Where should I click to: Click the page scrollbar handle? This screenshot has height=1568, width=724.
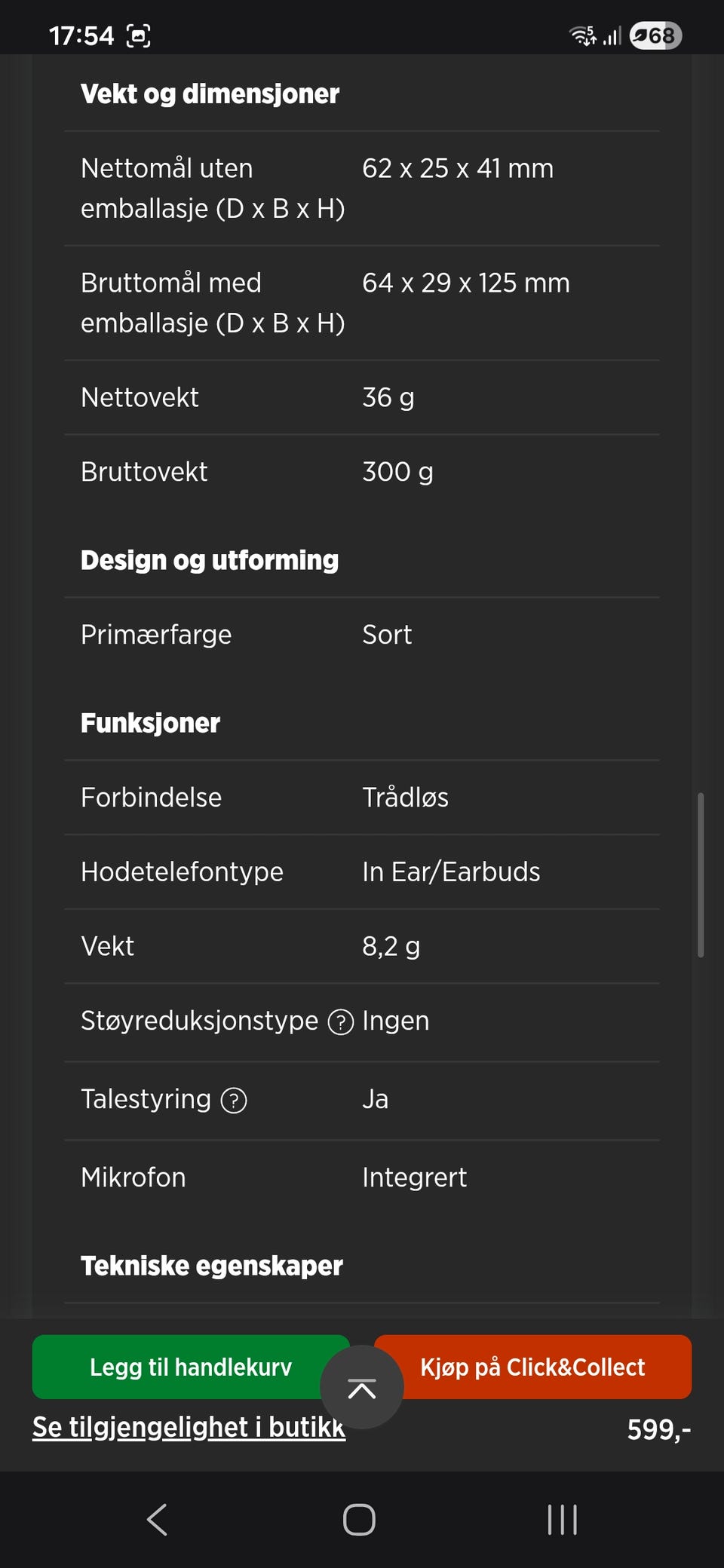(x=701, y=874)
